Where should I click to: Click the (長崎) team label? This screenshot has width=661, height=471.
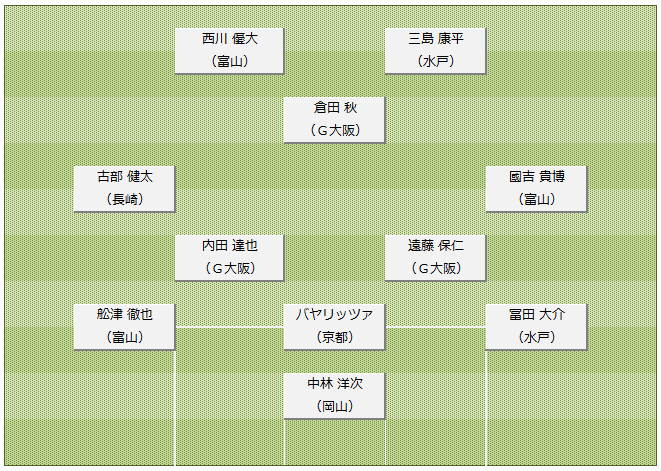point(125,199)
